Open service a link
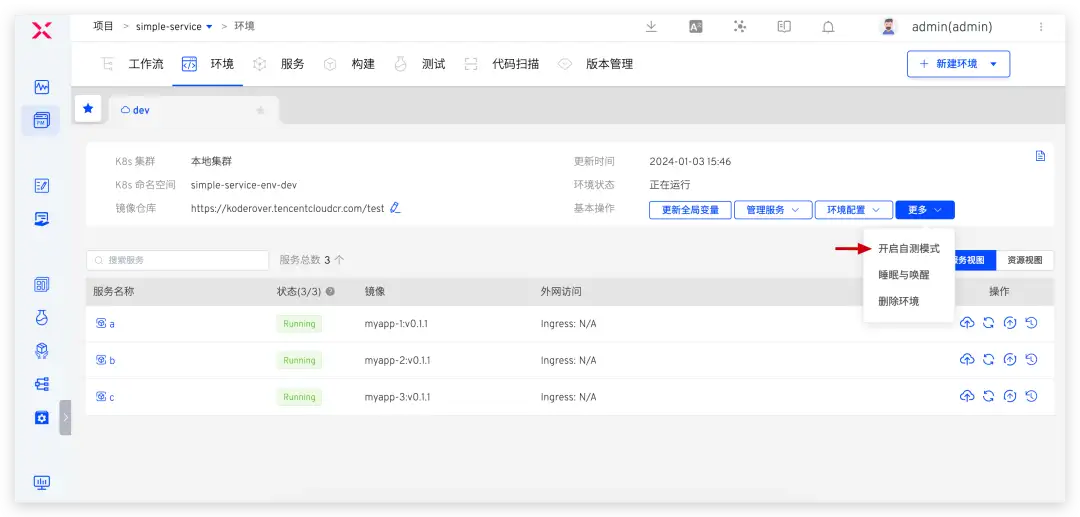Viewport: 1080px width, 517px height. point(111,324)
